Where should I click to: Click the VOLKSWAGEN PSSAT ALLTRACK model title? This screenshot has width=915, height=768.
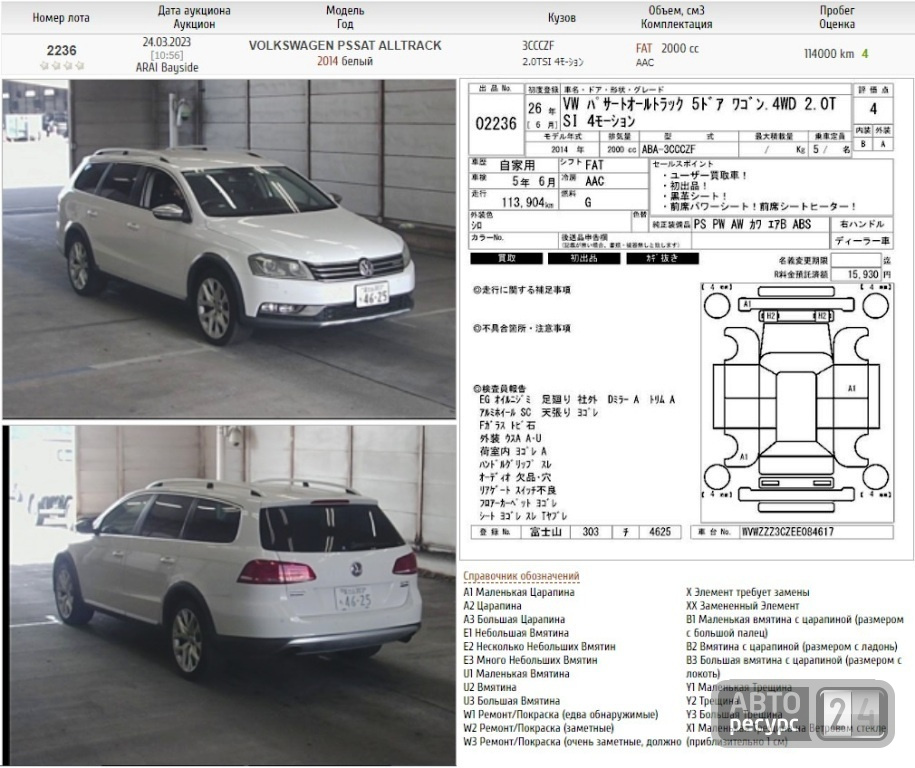[x=345, y=46]
